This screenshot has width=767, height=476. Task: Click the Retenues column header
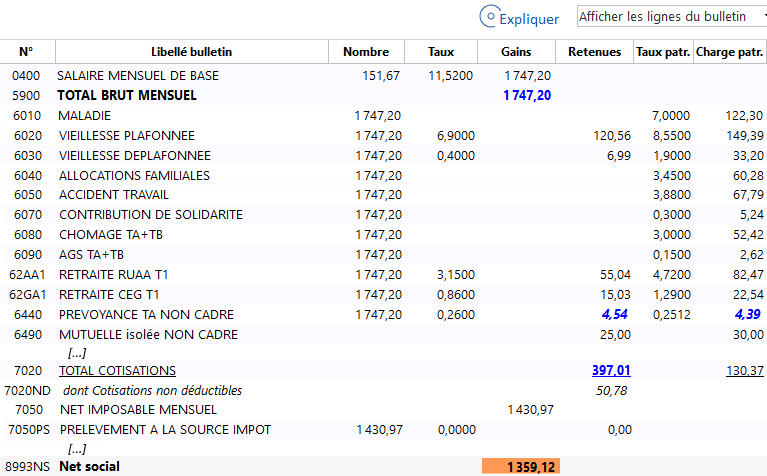click(x=594, y=52)
